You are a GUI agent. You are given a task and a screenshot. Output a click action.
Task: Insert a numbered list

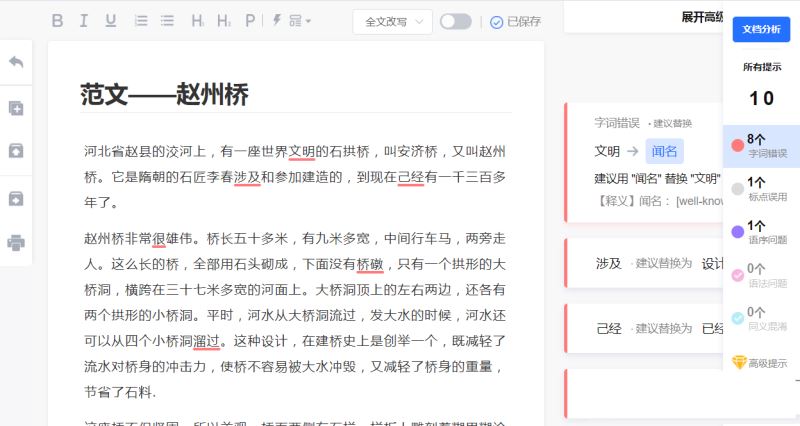[141, 21]
